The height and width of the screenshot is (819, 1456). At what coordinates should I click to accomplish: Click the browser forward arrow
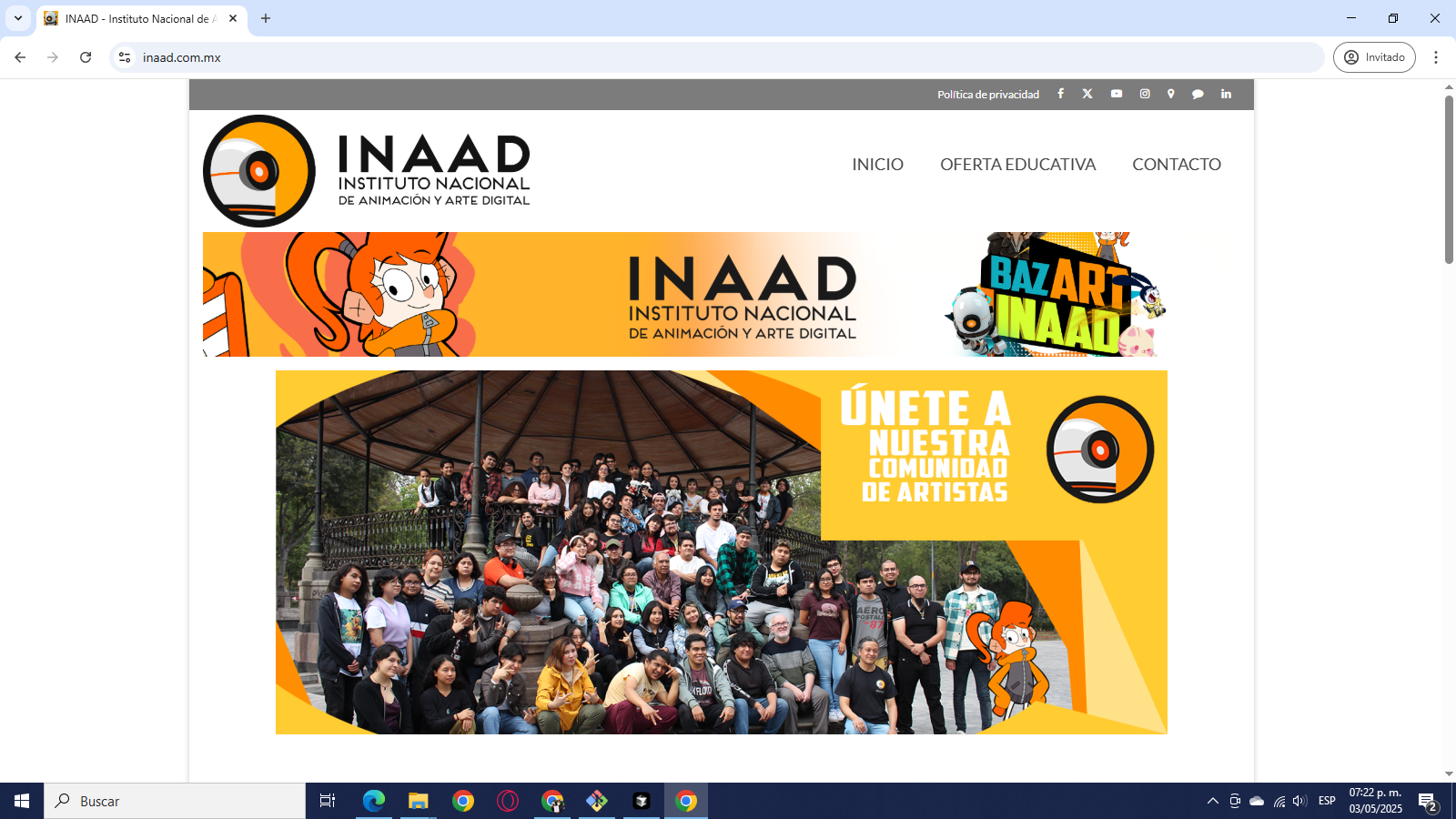coord(53,57)
